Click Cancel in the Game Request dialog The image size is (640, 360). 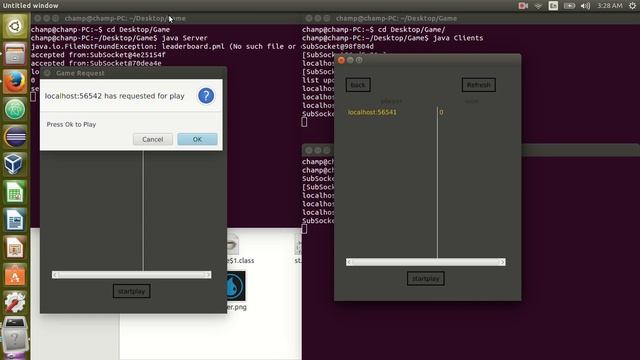153,139
